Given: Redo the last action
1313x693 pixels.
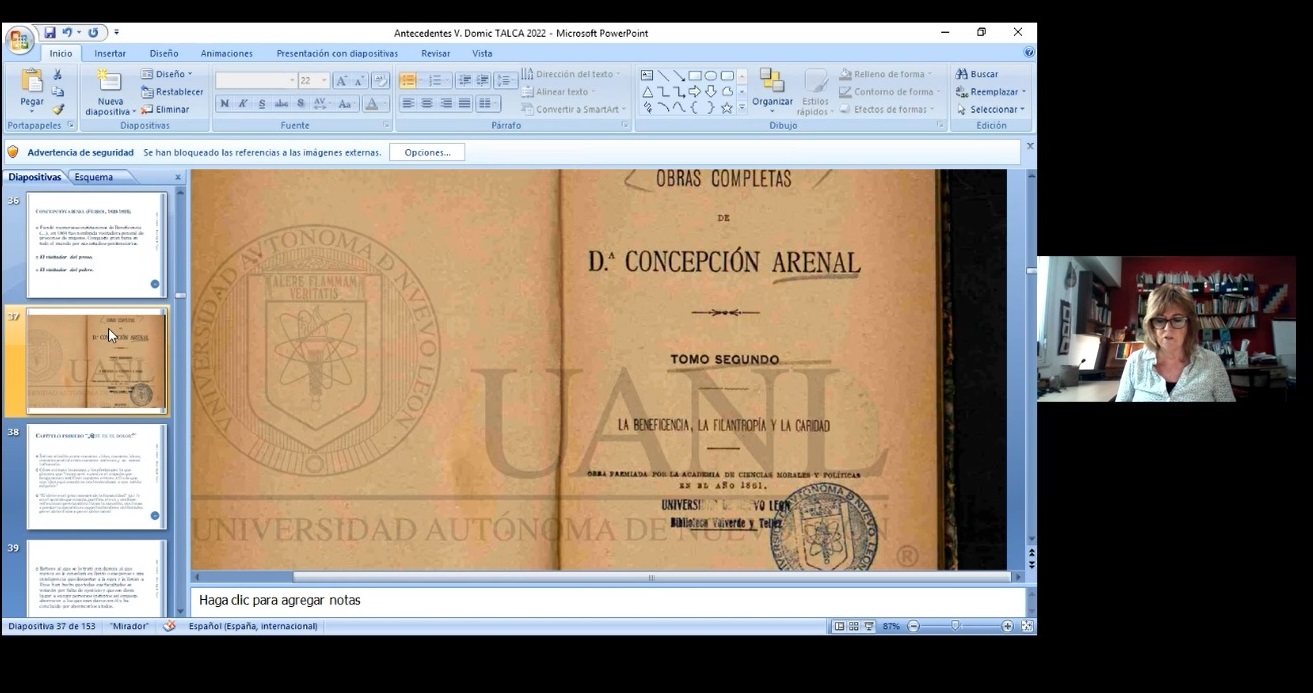Looking at the screenshot, I should coord(93,33).
